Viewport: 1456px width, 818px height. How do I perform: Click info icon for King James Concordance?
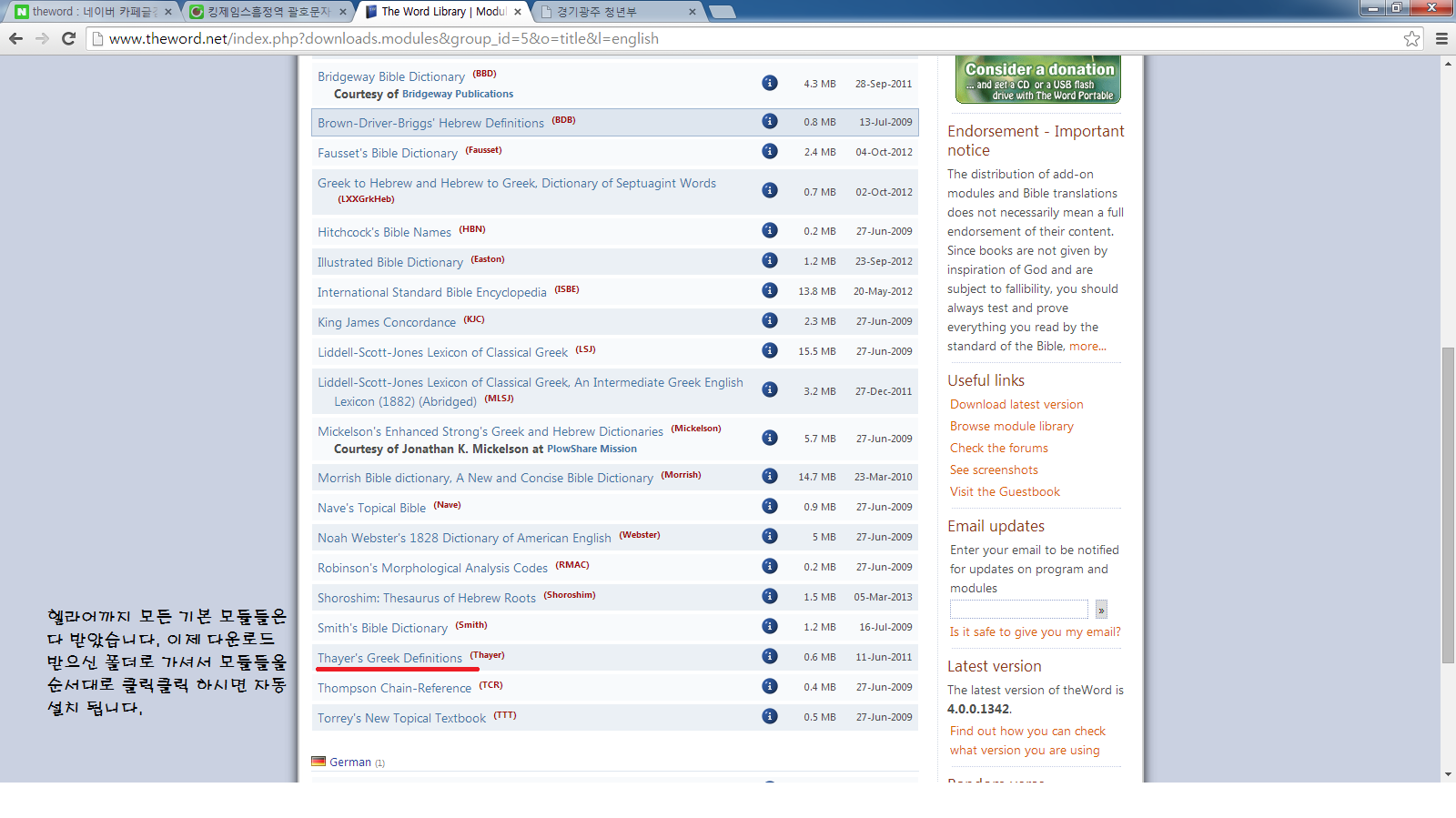point(770,320)
